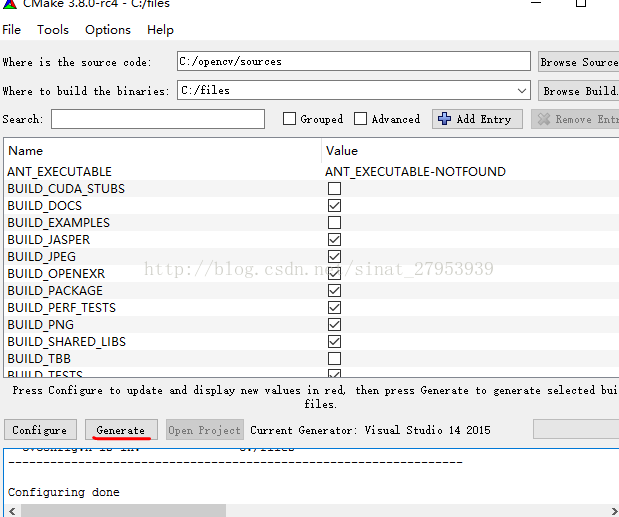Open the File menu

tap(11, 30)
